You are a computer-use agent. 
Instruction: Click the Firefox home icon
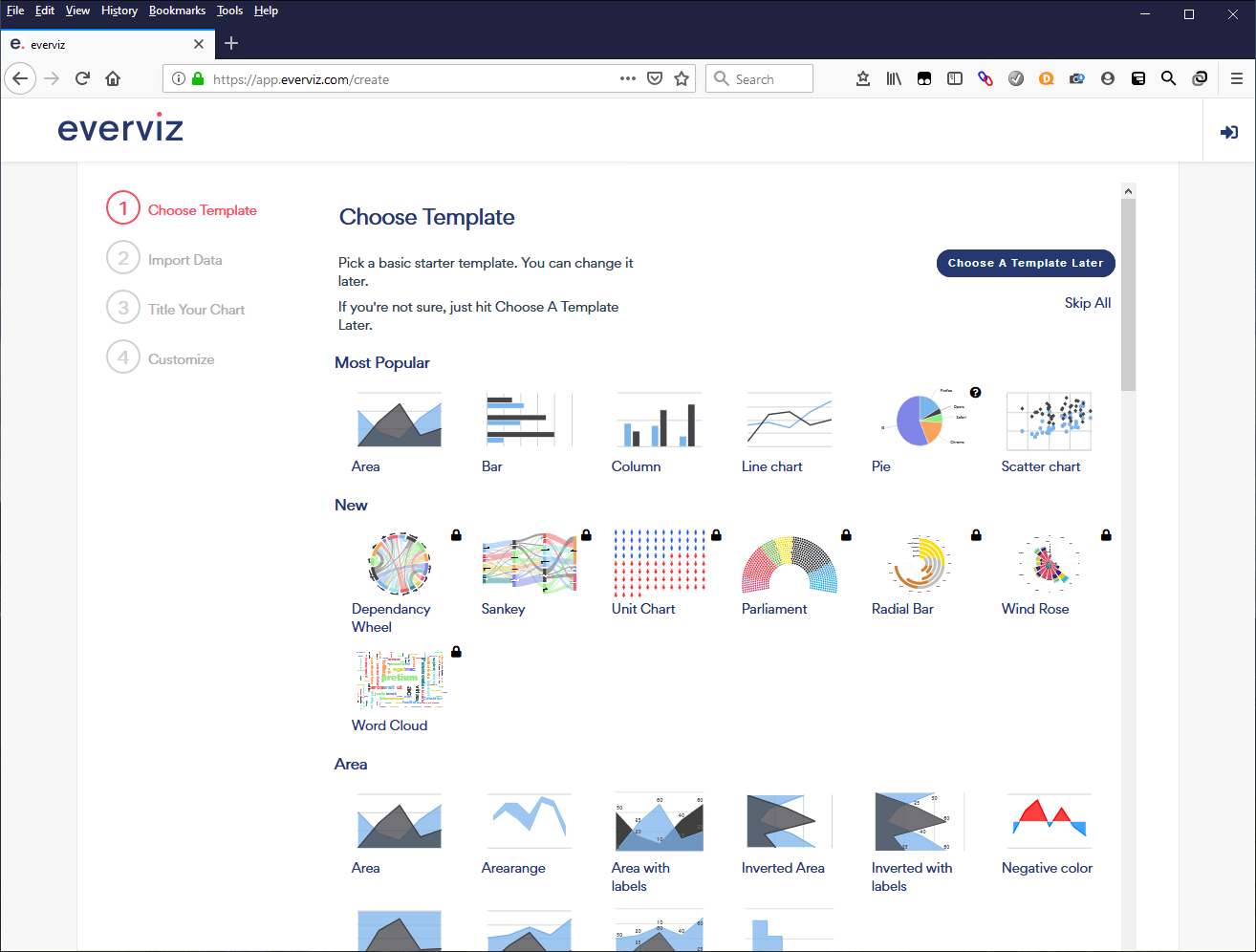coord(113,78)
